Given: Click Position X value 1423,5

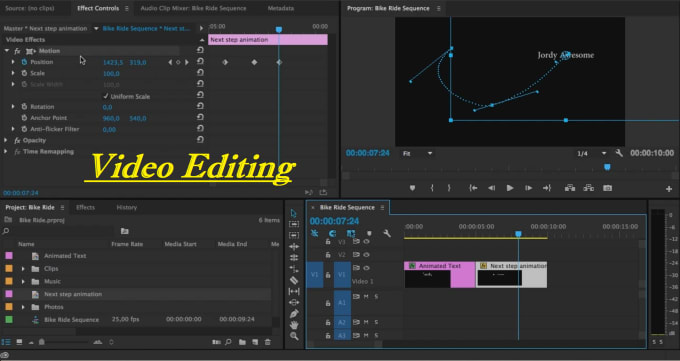Looking at the screenshot, I should (x=113, y=62).
